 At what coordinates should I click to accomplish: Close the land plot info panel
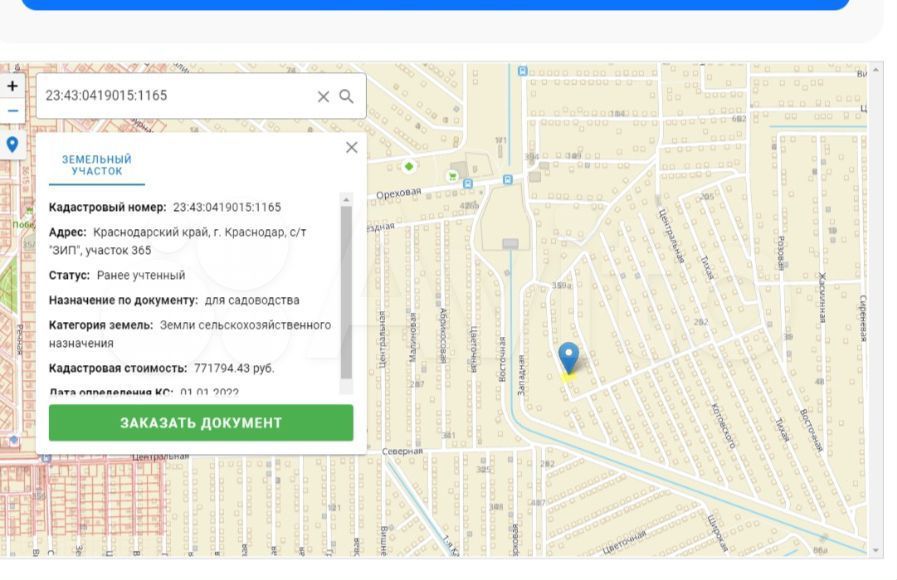coord(351,147)
